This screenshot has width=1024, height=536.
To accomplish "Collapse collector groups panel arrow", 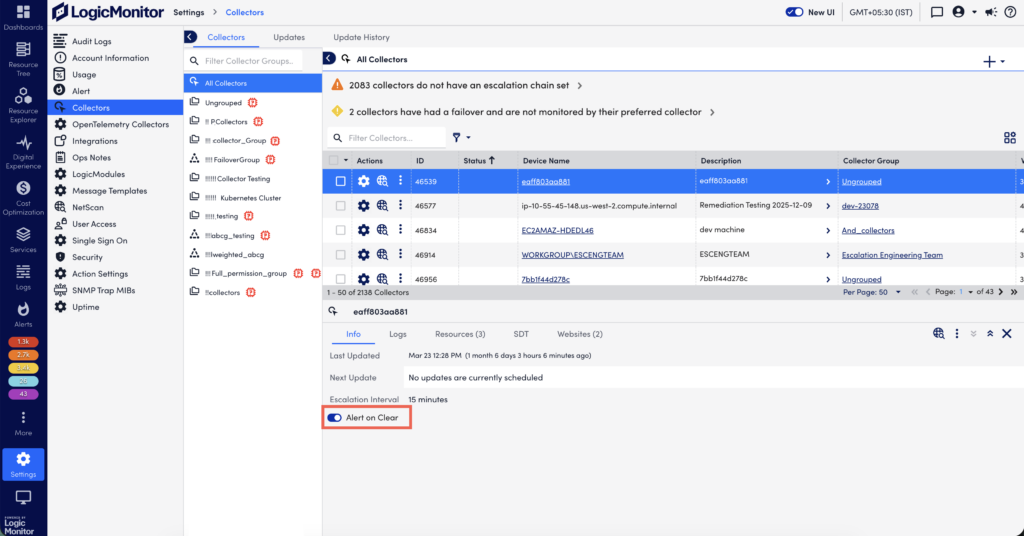I will tap(329, 59).
